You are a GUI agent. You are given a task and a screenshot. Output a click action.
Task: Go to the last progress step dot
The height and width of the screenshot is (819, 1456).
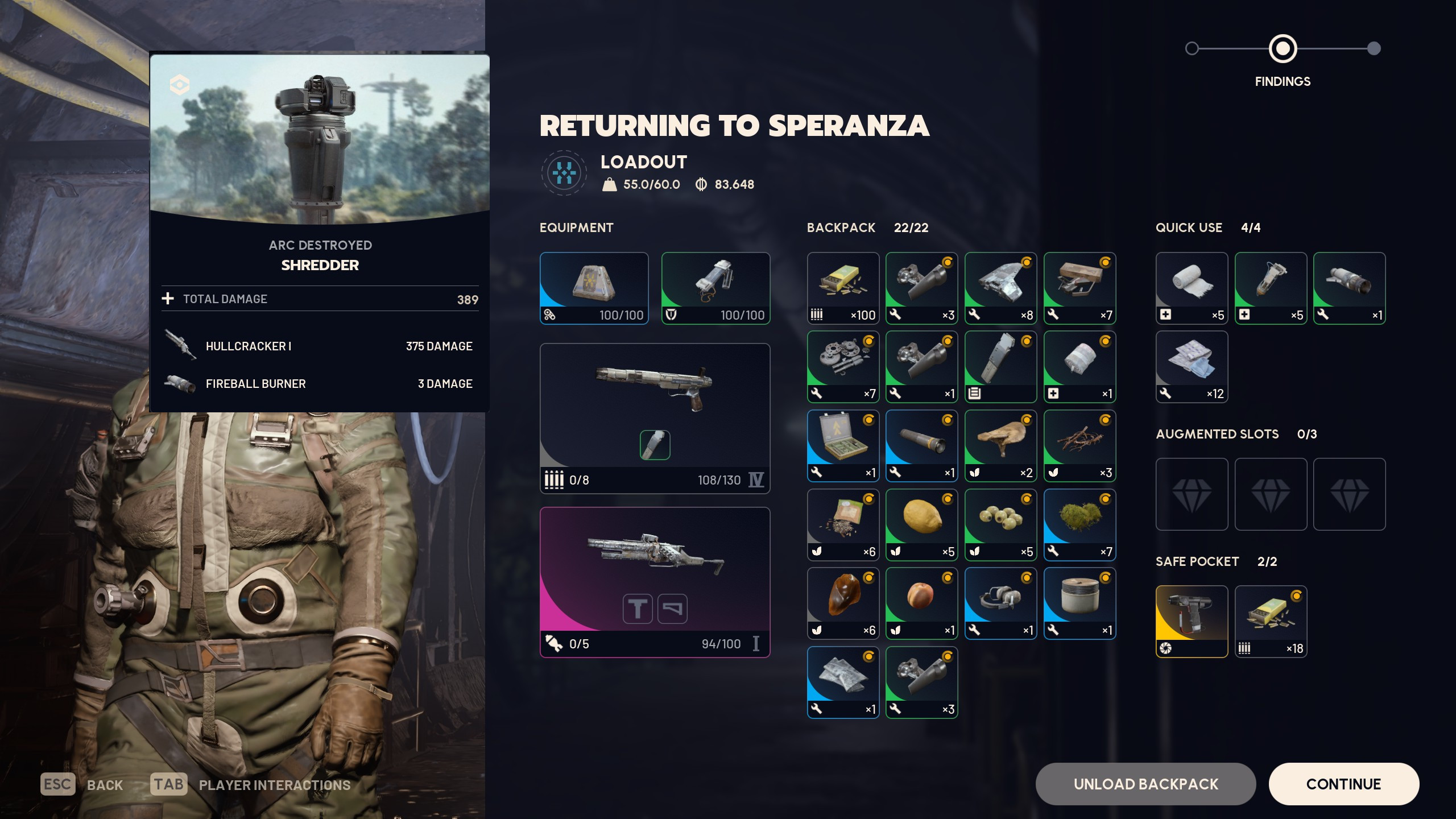[x=1374, y=48]
